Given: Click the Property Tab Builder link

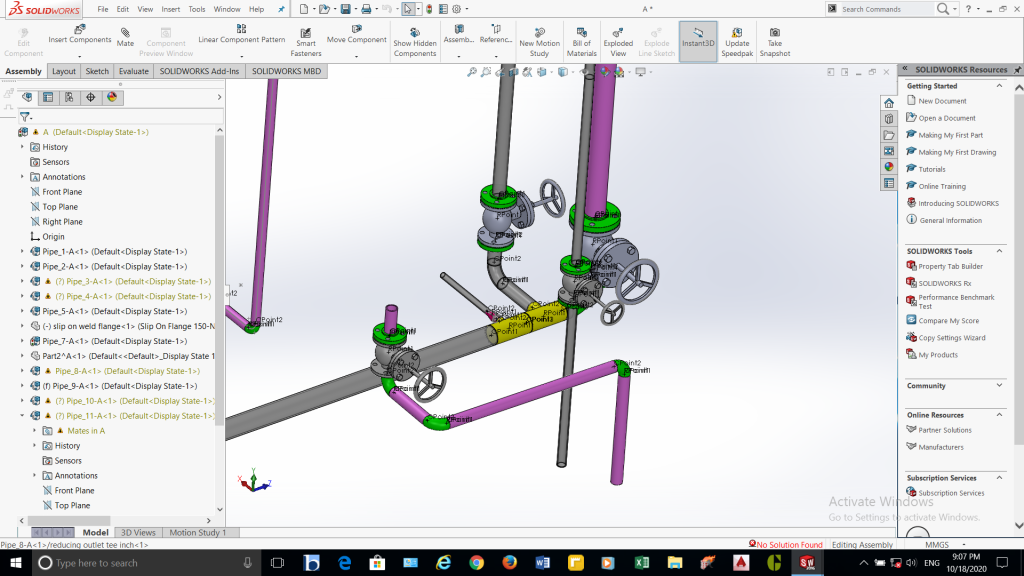Looking at the screenshot, I should coord(950,267).
